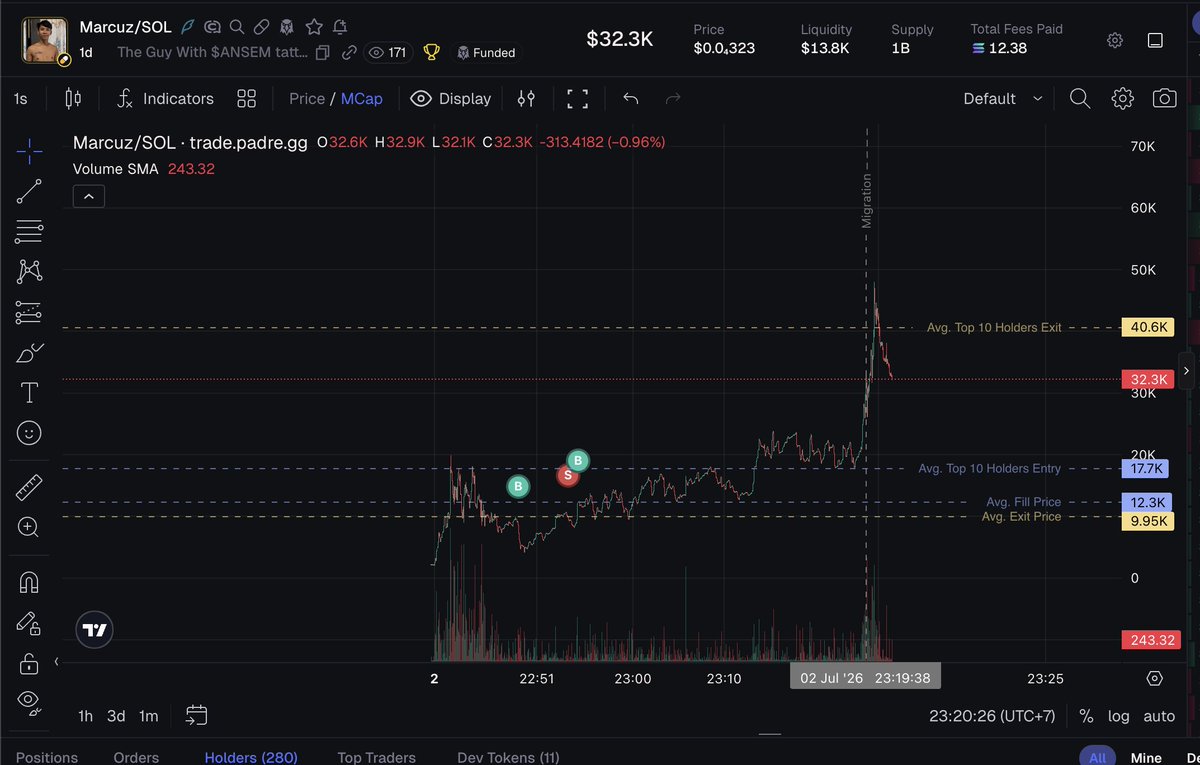Take a chart snapshot with camera icon
Screen dimensions: 1200x765
click(x=1164, y=98)
